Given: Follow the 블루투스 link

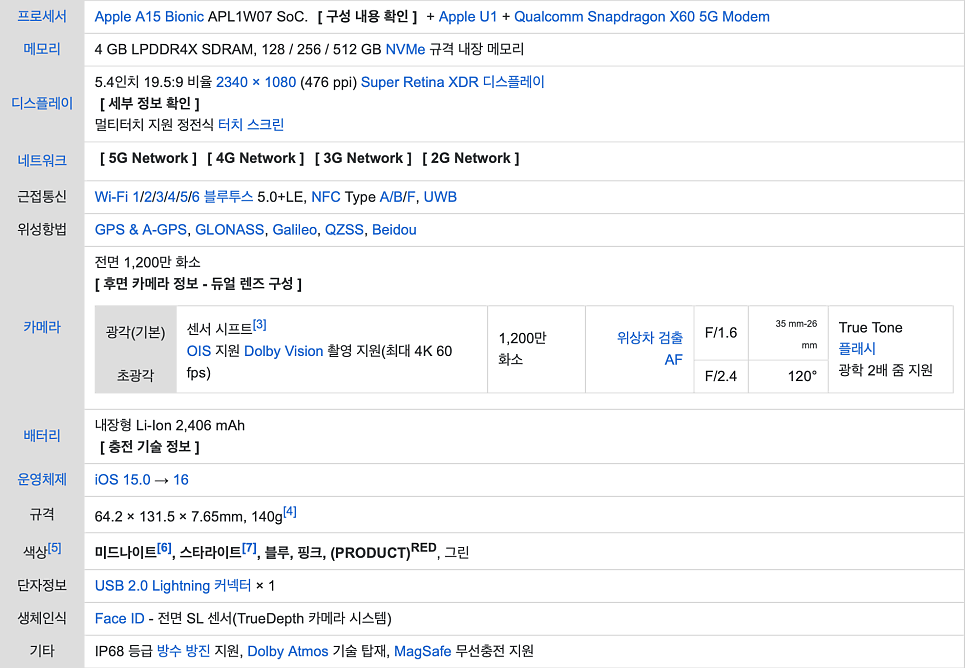Looking at the screenshot, I should [229, 197].
